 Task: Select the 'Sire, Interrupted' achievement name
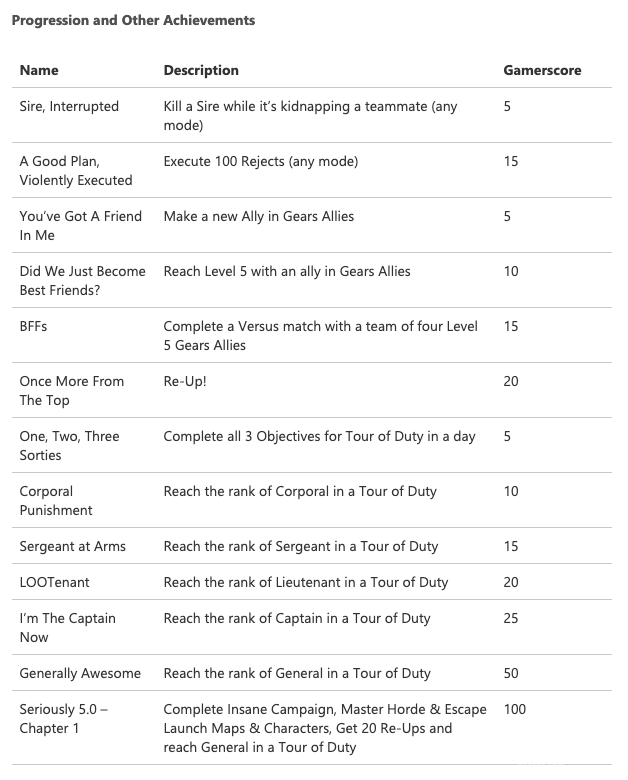(x=69, y=106)
